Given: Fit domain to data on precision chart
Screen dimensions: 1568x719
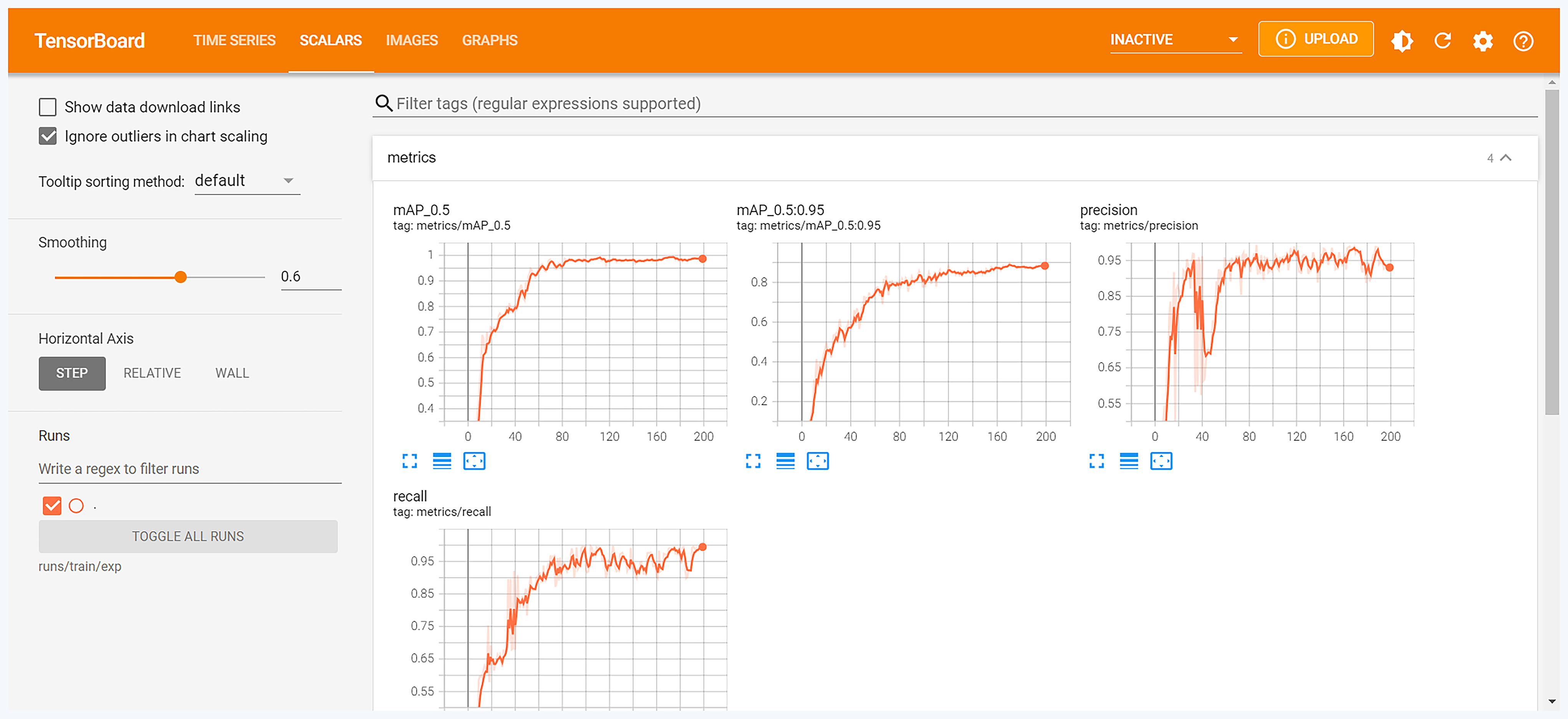Looking at the screenshot, I should pos(1161,461).
